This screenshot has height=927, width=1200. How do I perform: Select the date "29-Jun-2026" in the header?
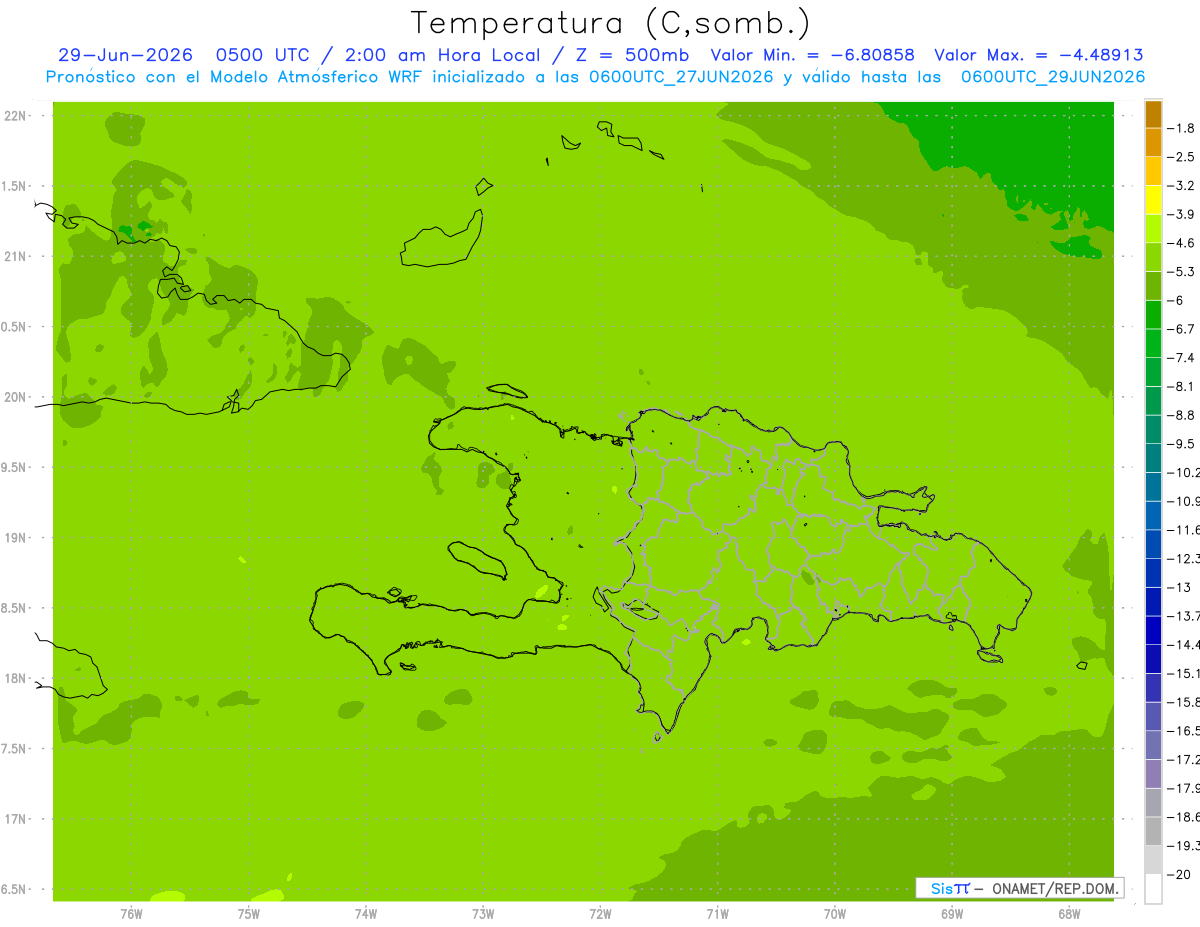[x=125, y=55]
